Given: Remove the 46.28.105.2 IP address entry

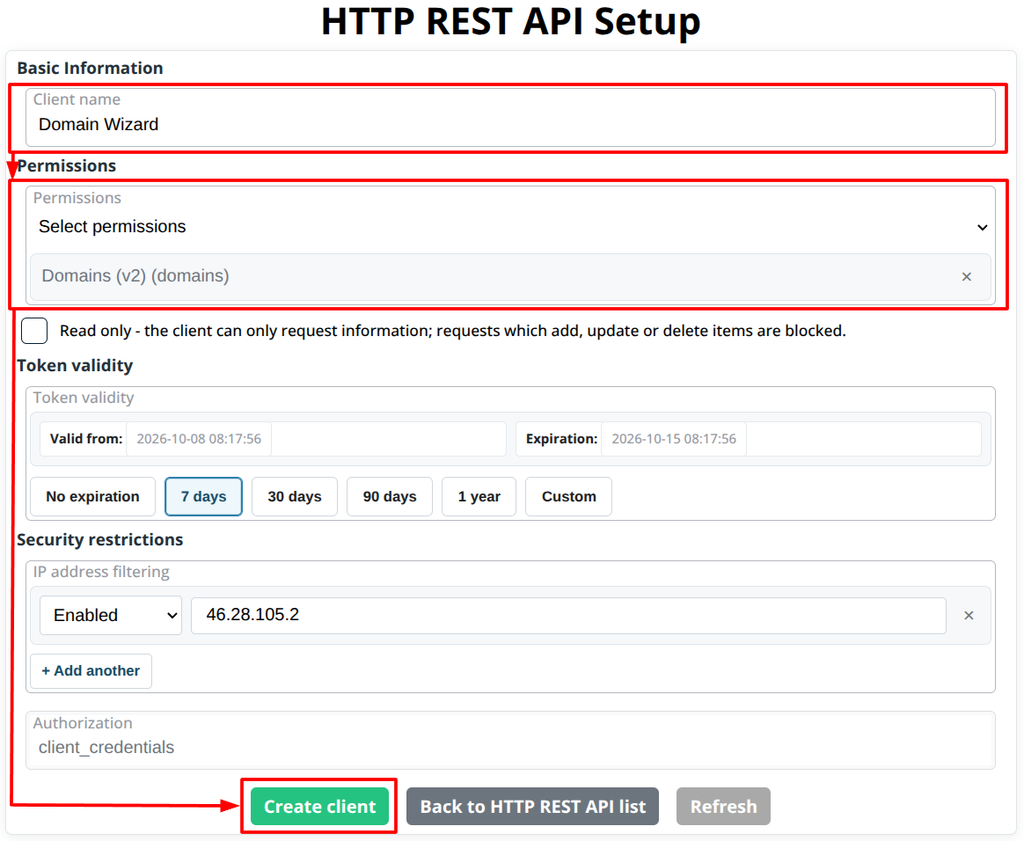Looking at the screenshot, I should [969, 615].
